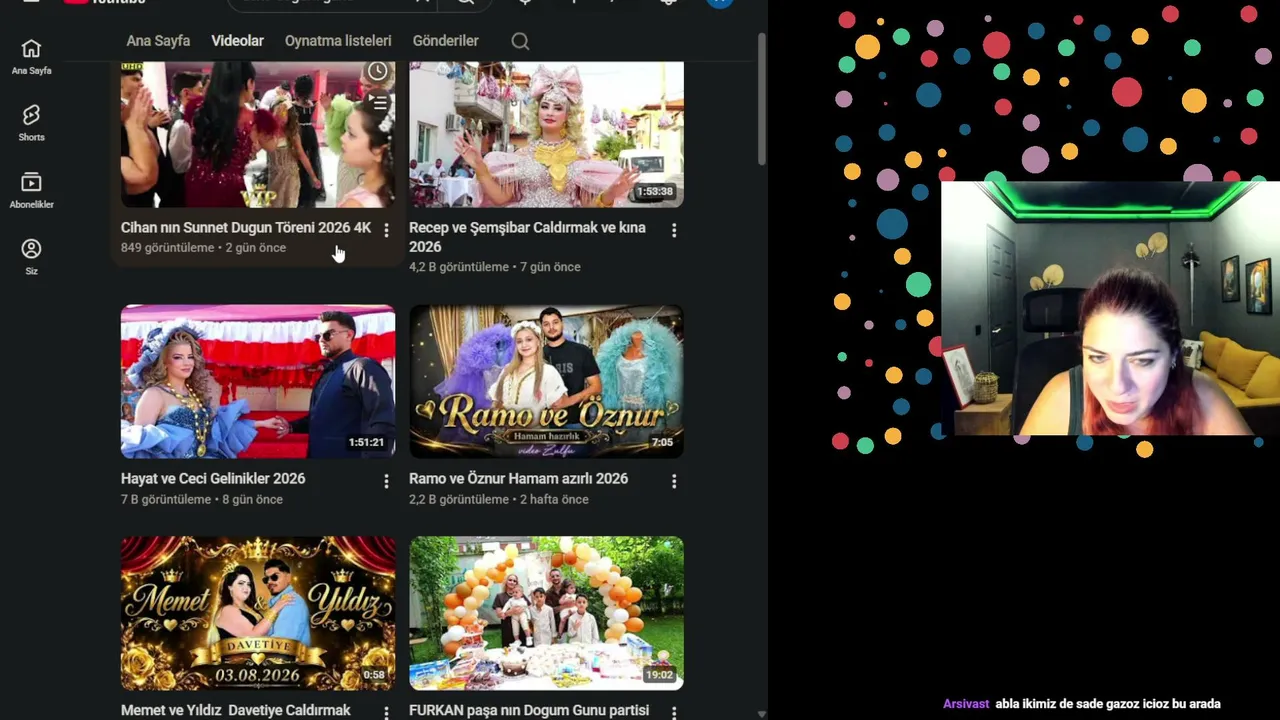Viewport: 1280px width, 720px height.
Task: Open options menu for FURKAN paşa video
Action: (674, 712)
